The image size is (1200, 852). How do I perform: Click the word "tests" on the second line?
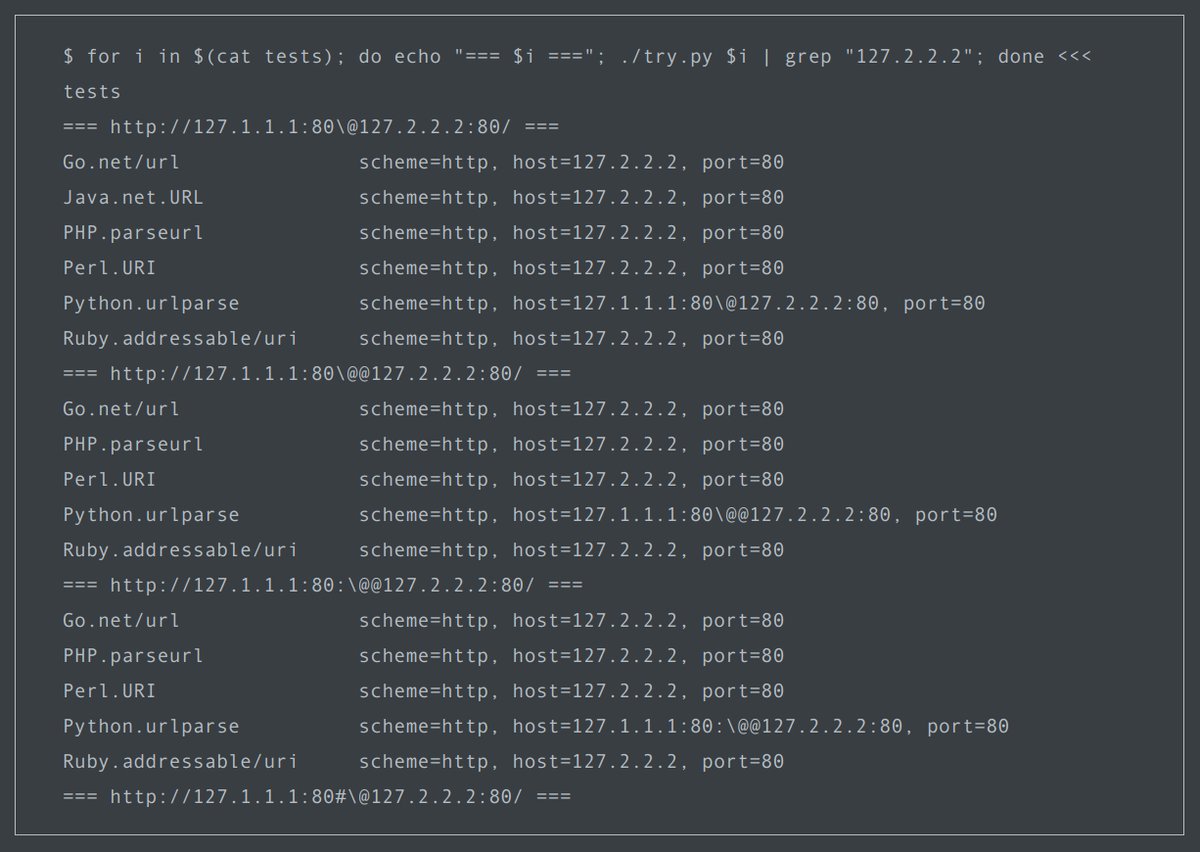(x=92, y=92)
